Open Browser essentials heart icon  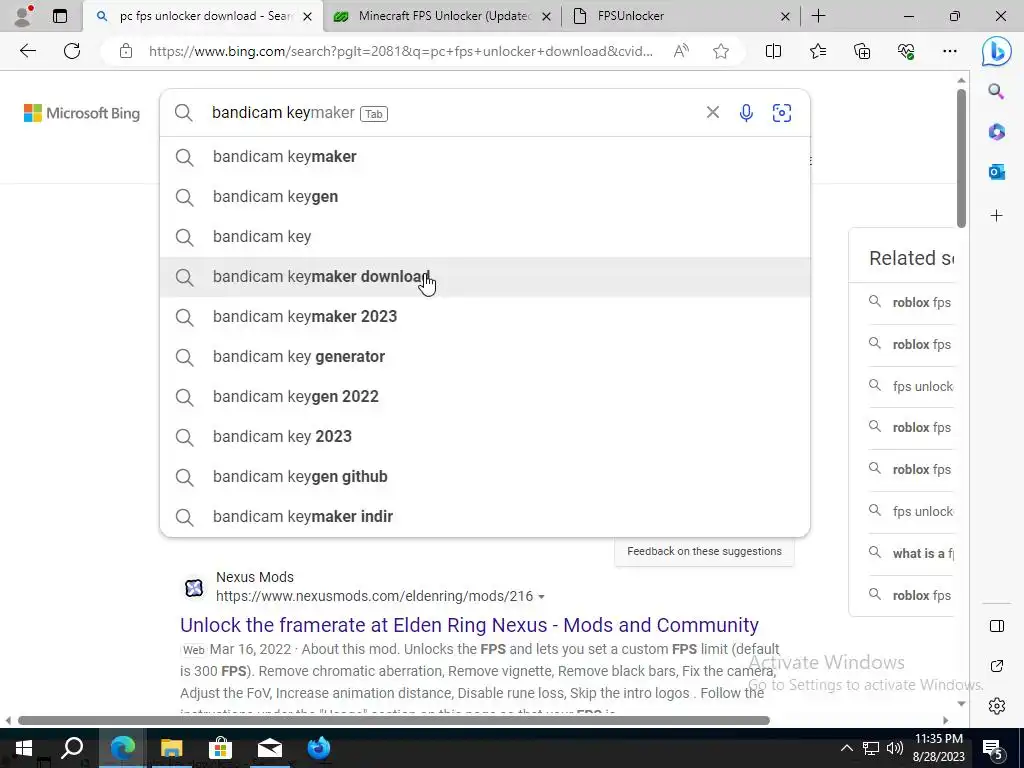(x=906, y=51)
